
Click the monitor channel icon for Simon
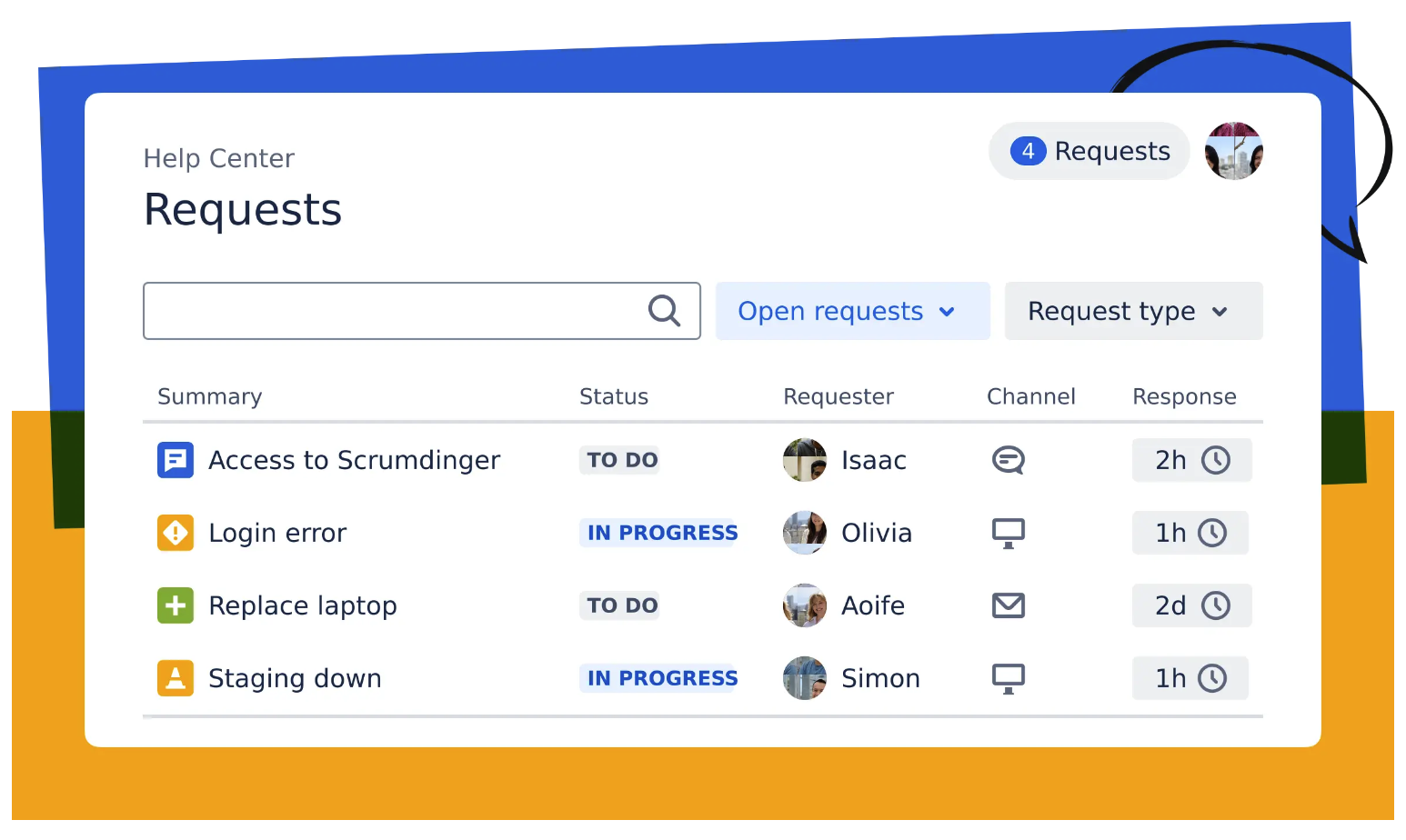pos(1008,678)
